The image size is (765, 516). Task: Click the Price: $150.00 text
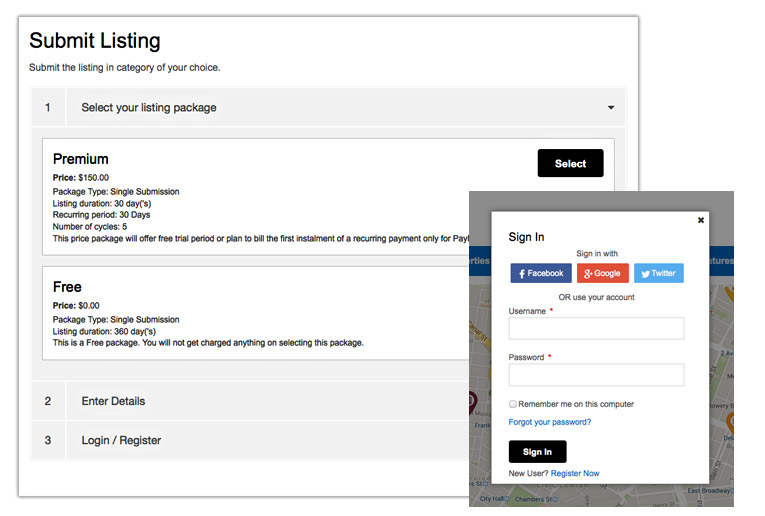(81, 178)
